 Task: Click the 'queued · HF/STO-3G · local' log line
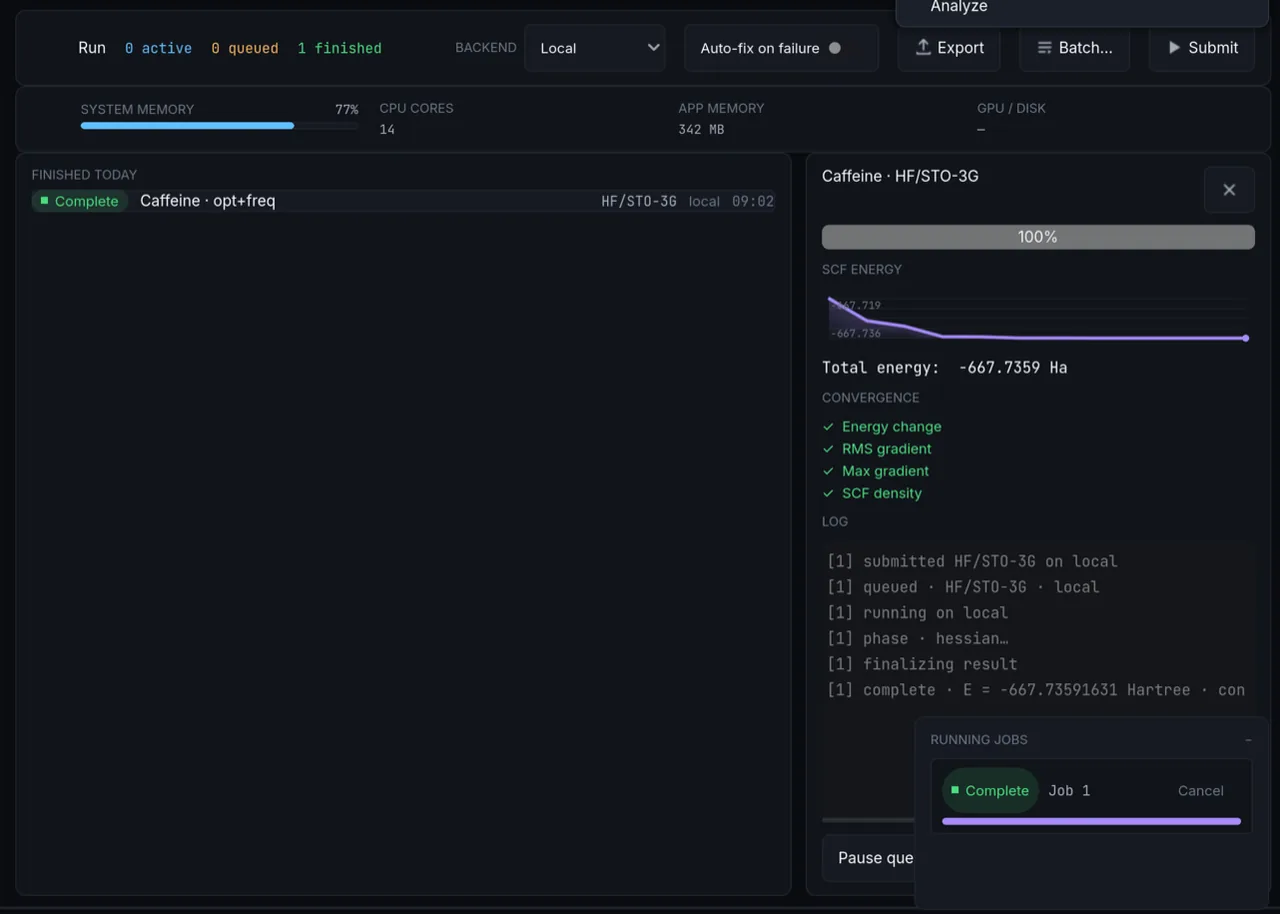point(963,588)
